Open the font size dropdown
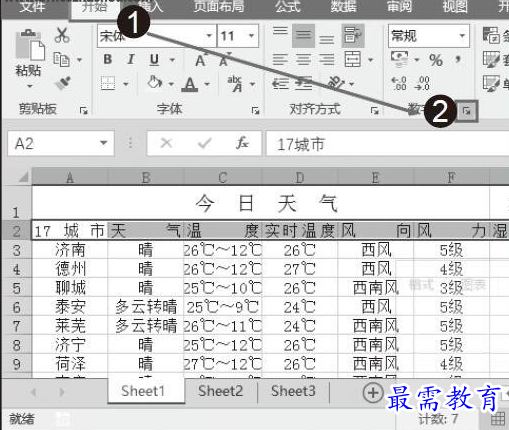The image size is (509, 430). 252,36
